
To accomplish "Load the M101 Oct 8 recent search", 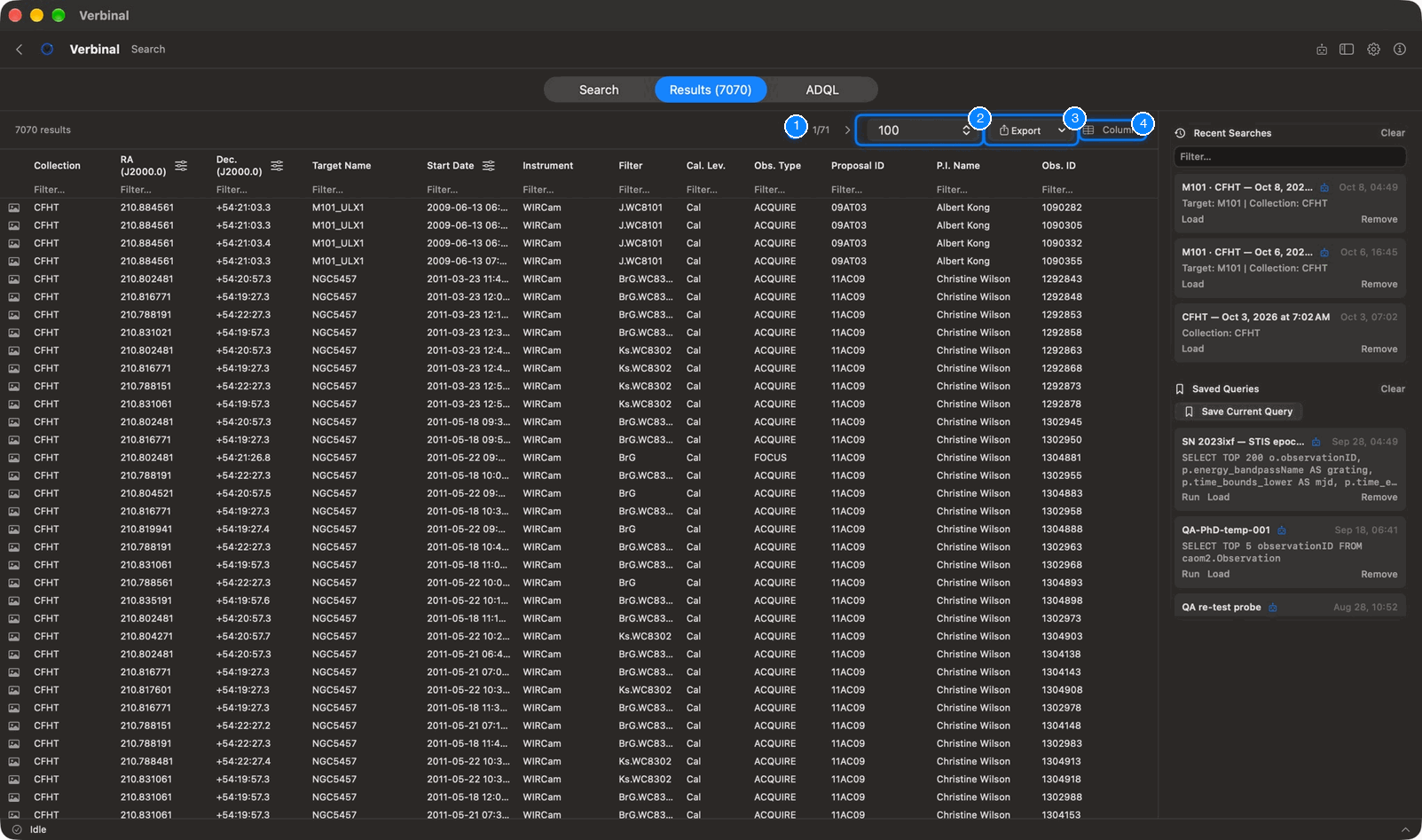I will 1193,219.
